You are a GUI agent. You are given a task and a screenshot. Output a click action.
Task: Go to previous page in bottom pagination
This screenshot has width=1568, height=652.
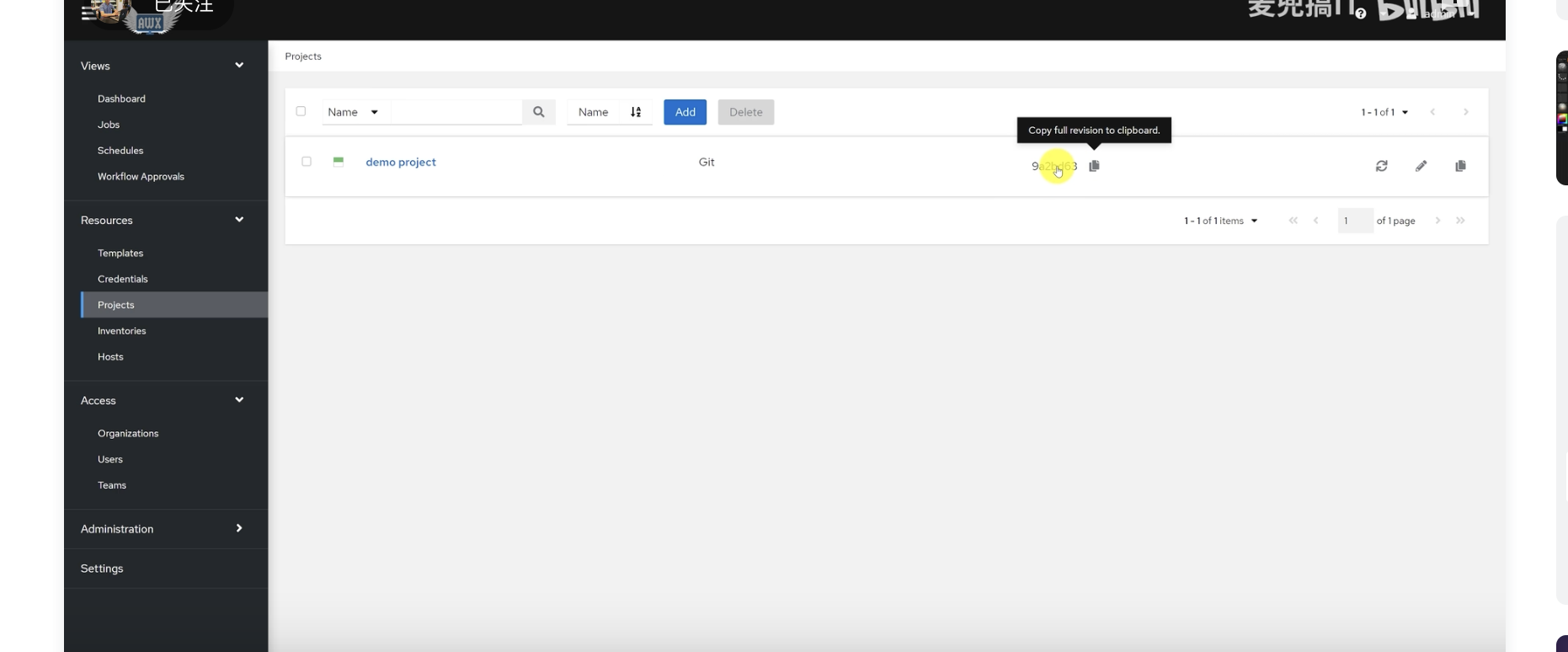pos(1316,221)
